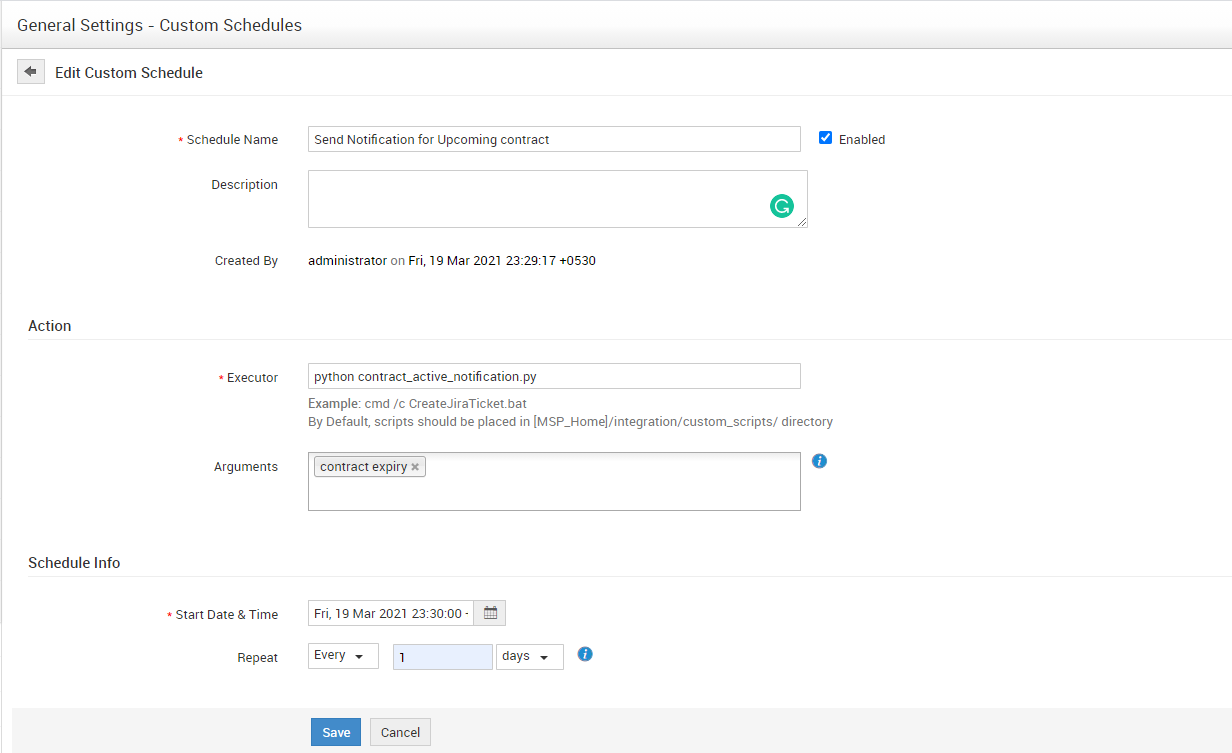The image size is (1232, 753).
Task: Click the green Grammarly icon in Description
Action: pos(781,206)
